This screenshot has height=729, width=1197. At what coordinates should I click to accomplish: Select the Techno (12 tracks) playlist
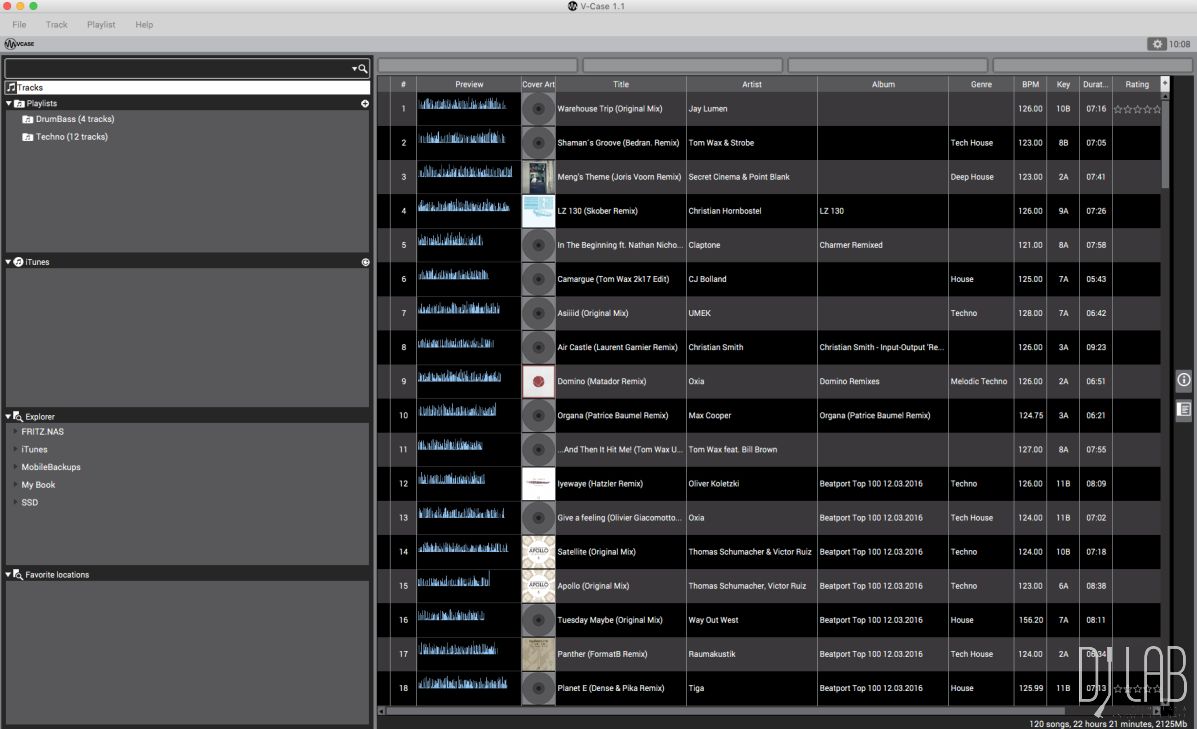pos(71,137)
